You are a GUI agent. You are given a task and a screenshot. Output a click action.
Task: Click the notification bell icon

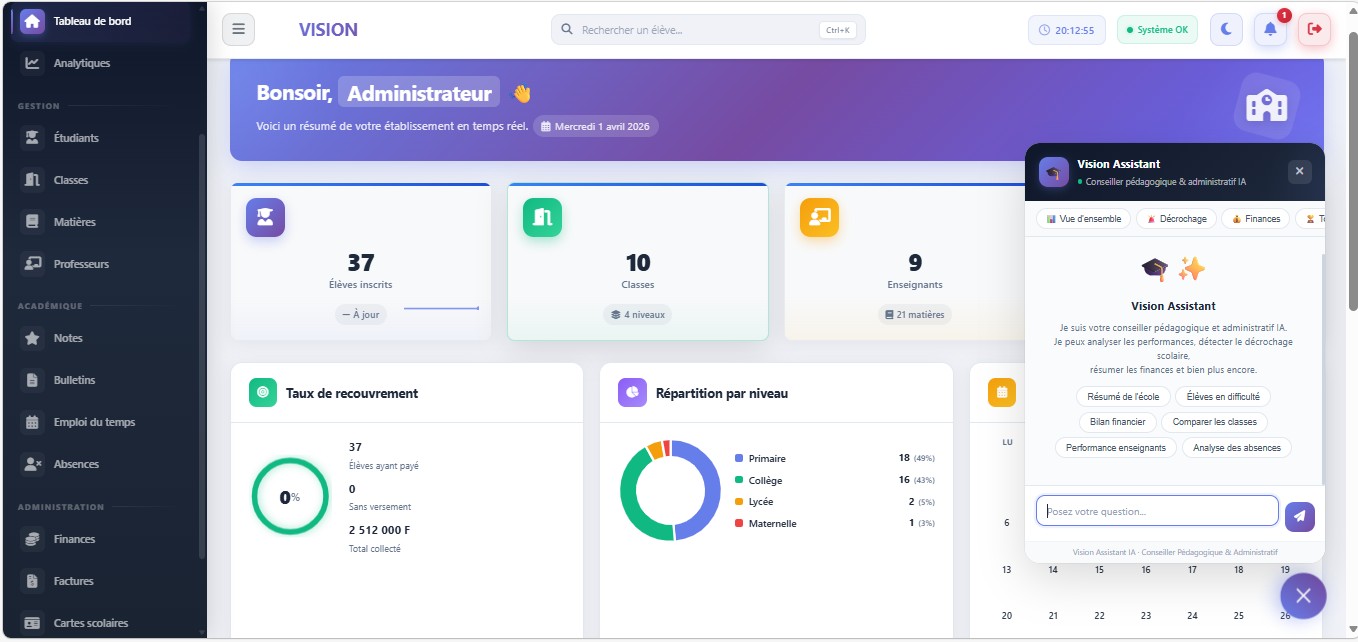click(1270, 30)
